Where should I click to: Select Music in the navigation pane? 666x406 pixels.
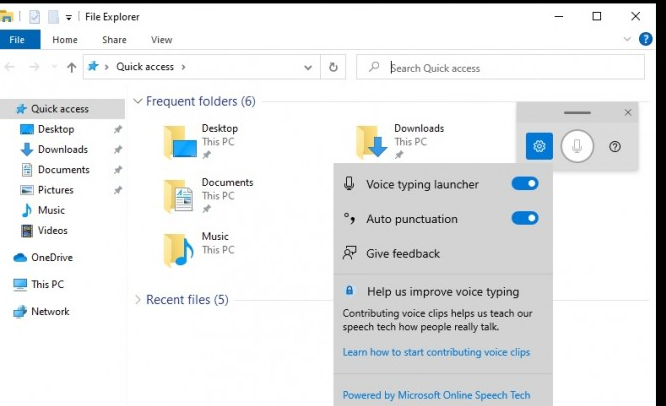tap(51, 210)
